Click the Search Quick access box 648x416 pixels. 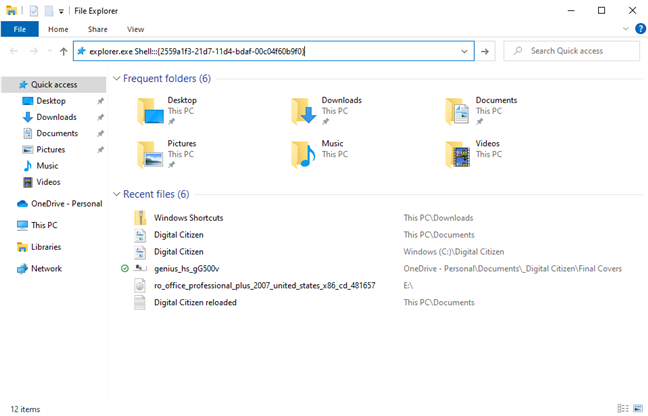tap(571, 51)
